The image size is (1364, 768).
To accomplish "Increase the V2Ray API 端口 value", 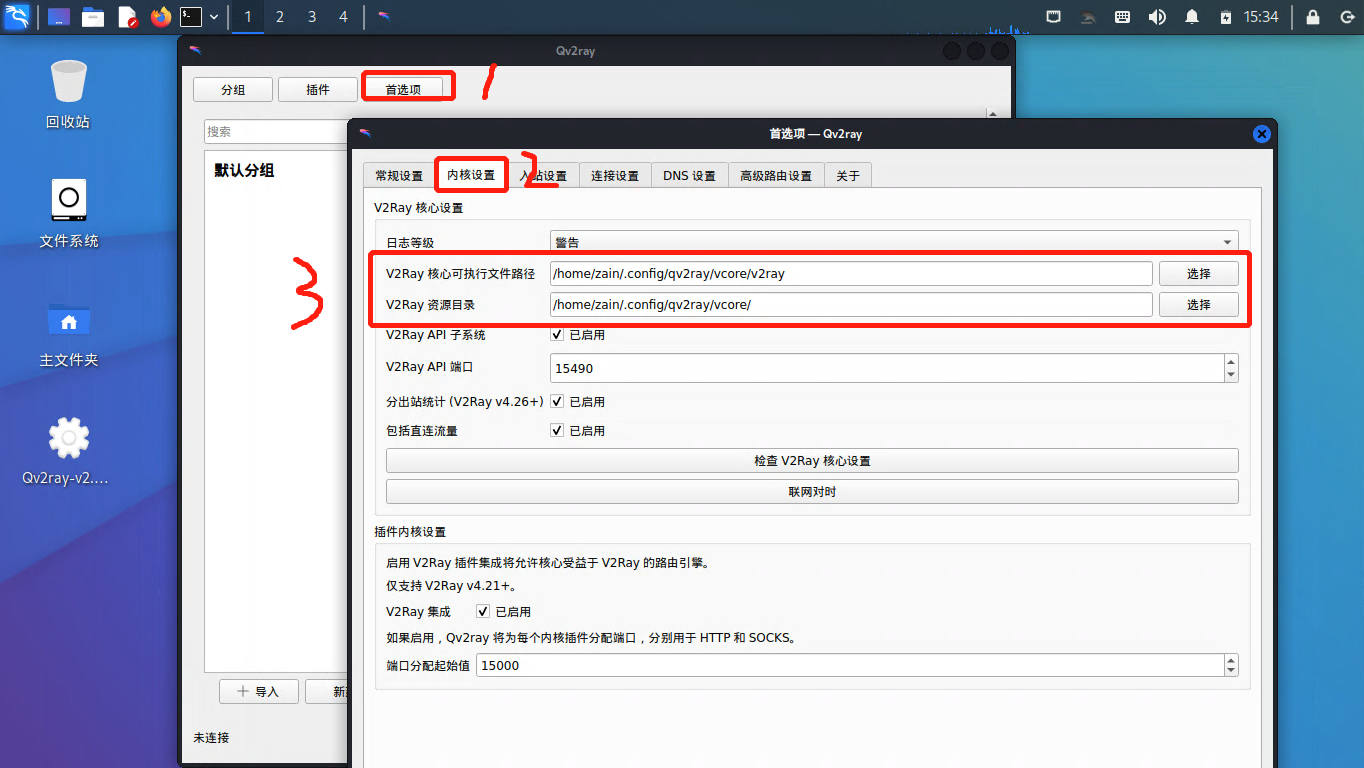I will pos(1231,361).
